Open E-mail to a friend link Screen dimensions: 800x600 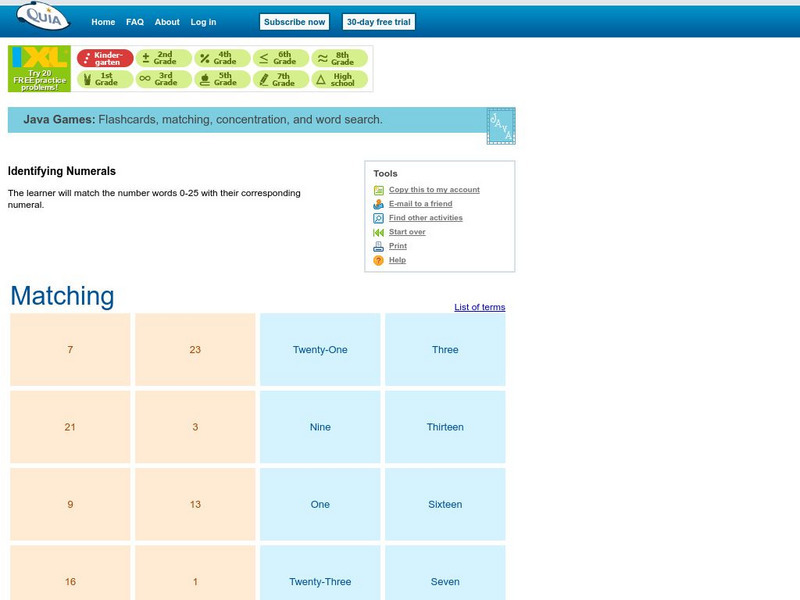coord(420,204)
